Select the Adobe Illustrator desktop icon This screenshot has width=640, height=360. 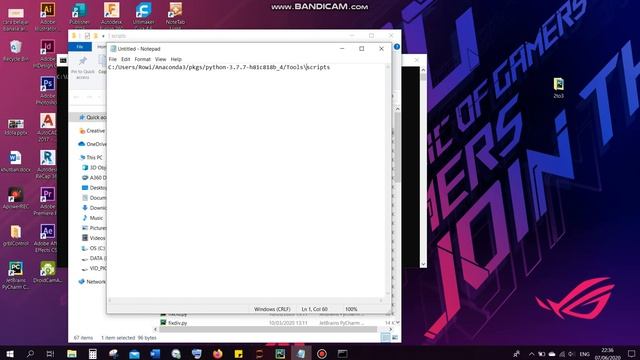(x=47, y=16)
